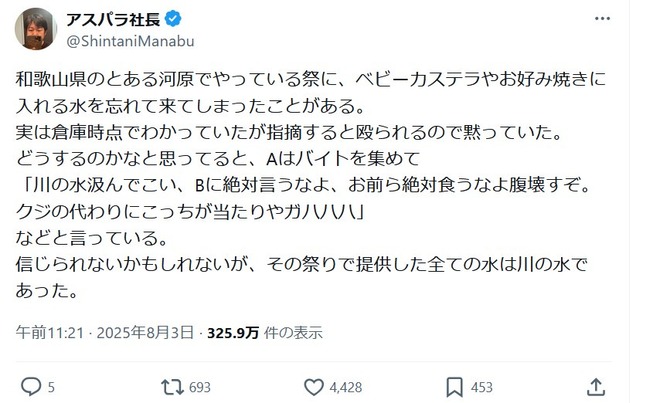Viewport: 670px width, 403px height.
Task: Open the share upload icon
Action: [x=596, y=387]
